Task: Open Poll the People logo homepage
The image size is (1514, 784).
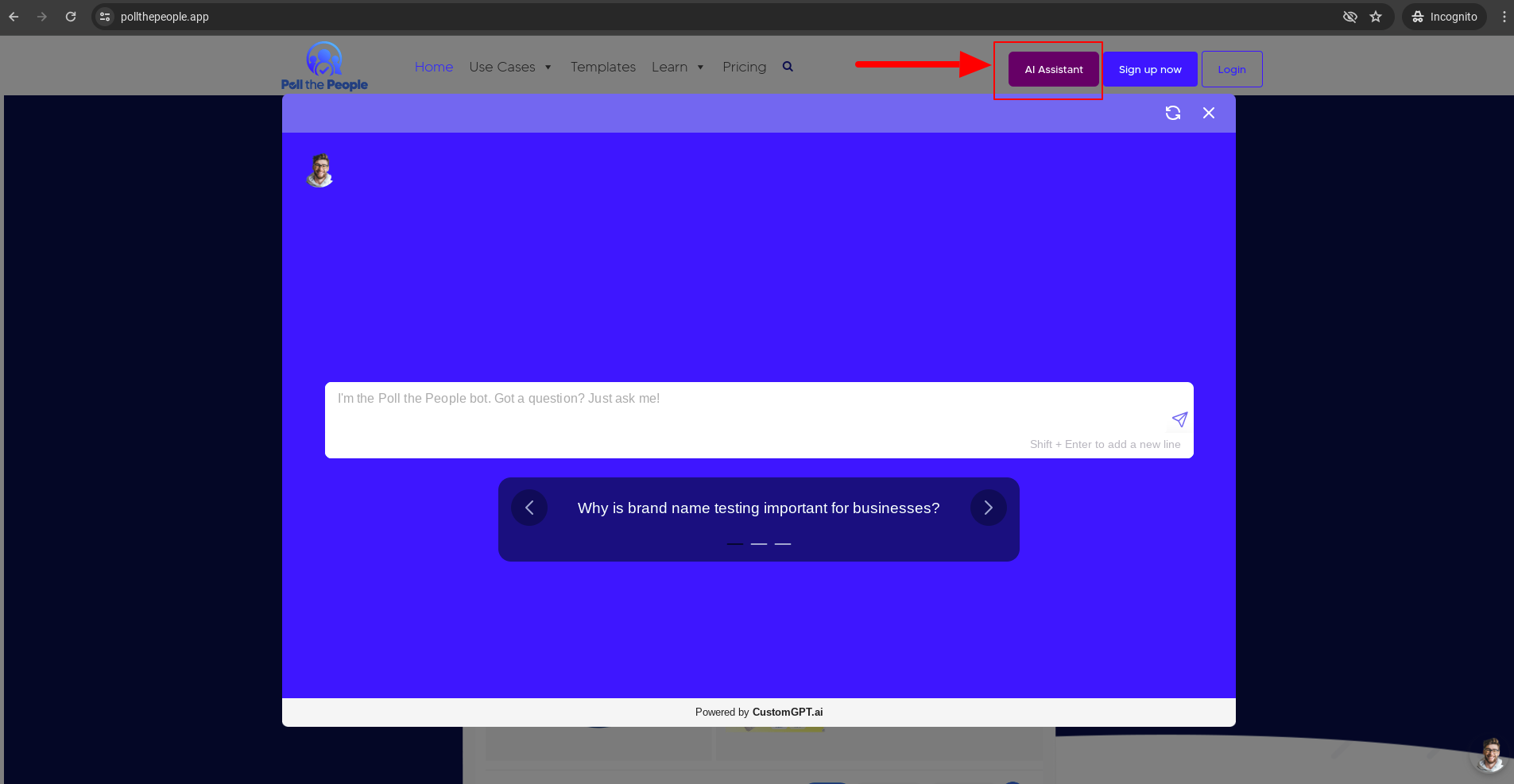Action: [324, 67]
